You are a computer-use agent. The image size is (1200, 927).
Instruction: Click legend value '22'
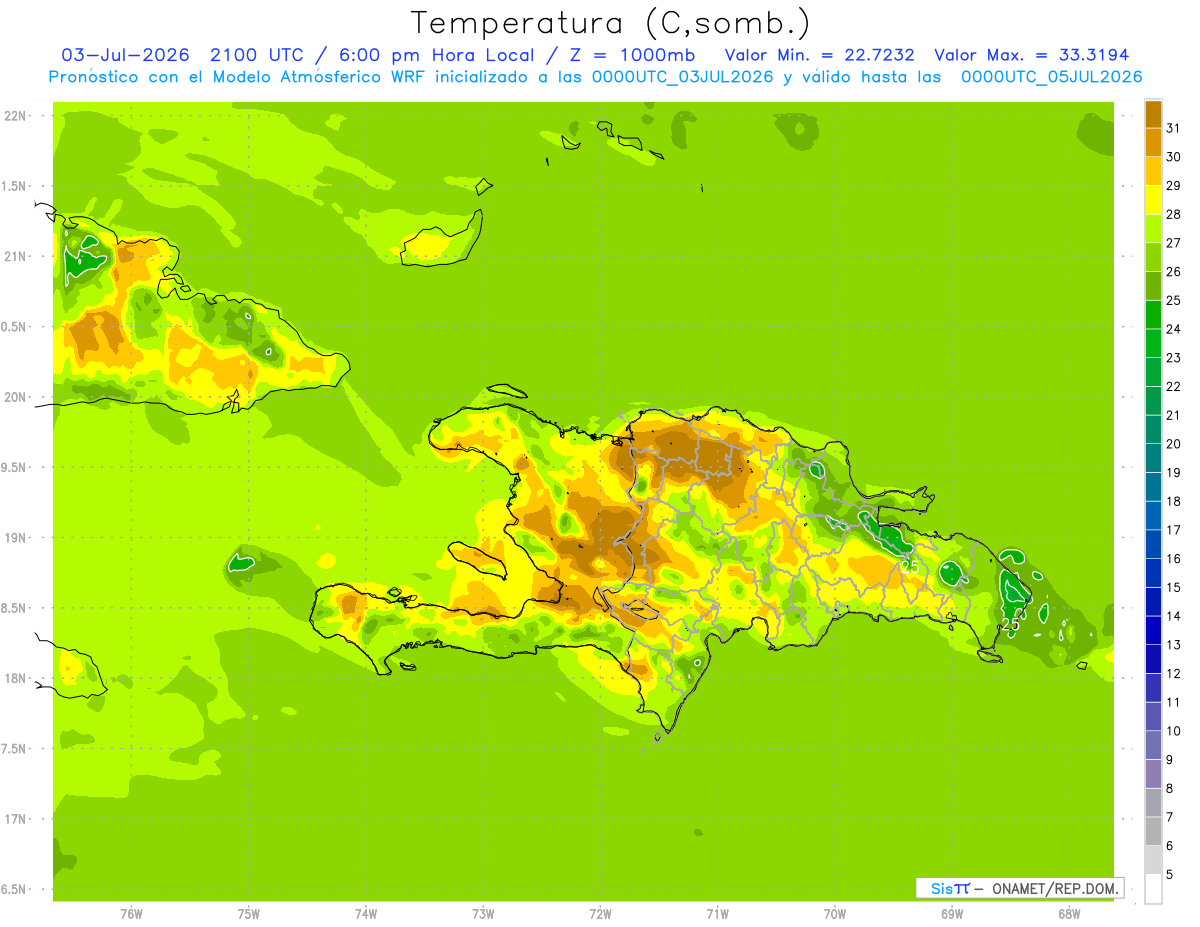pyautogui.click(x=1174, y=386)
